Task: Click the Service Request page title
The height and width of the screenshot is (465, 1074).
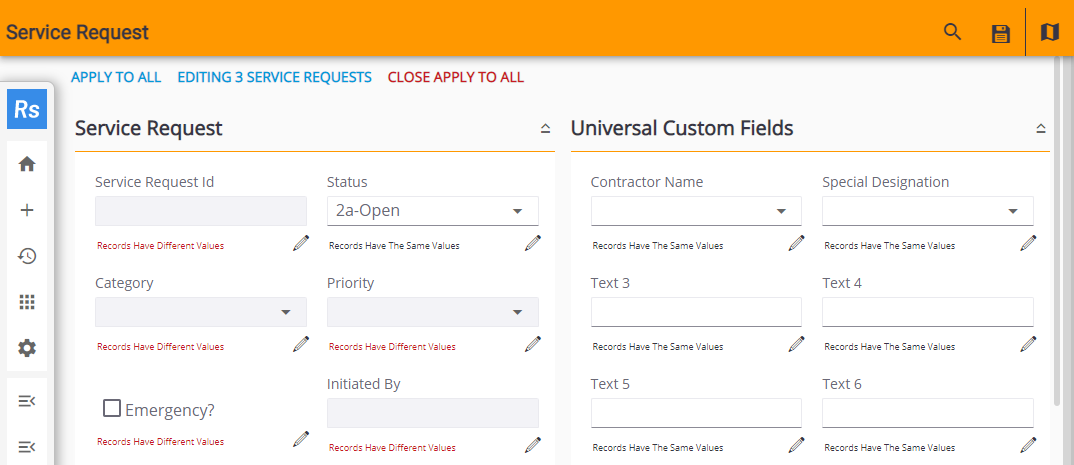Action: tap(77, 32)
